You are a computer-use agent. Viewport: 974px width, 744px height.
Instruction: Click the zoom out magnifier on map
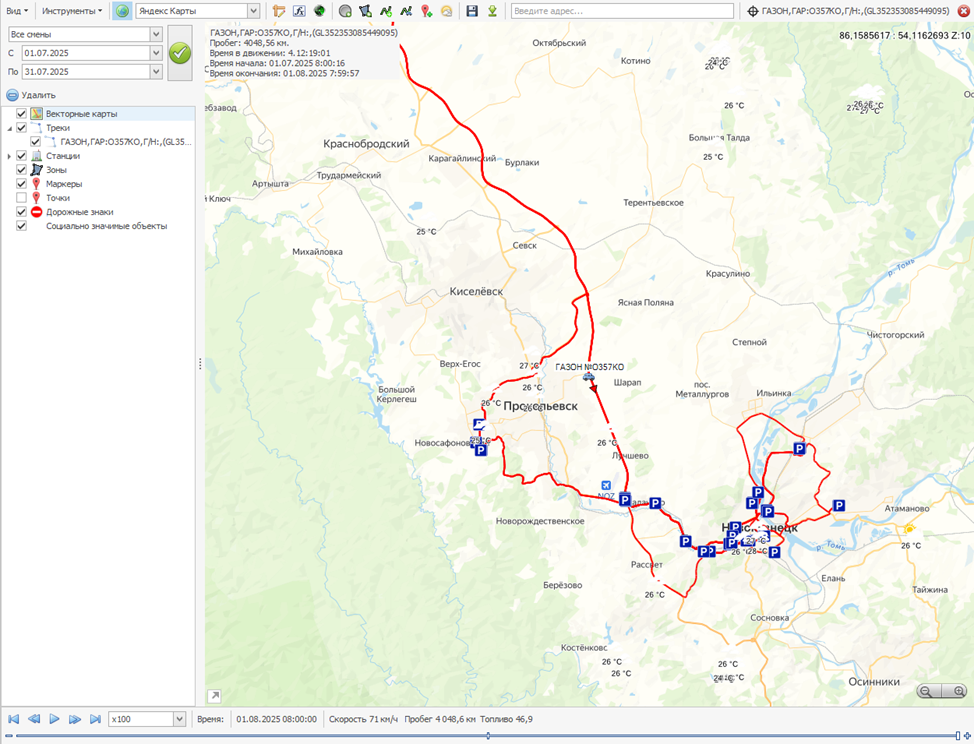927,691
